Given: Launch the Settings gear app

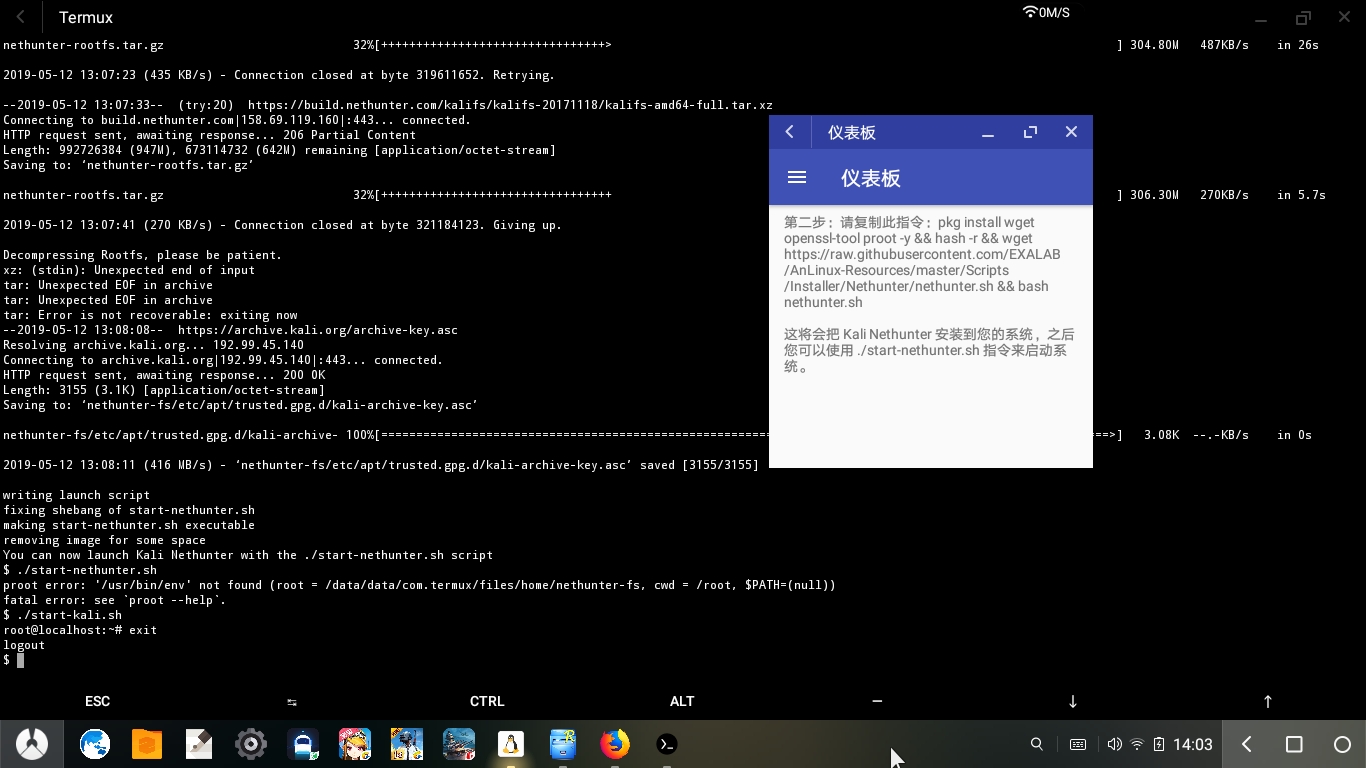Looking at the screenshot, I should coord(251,744).
